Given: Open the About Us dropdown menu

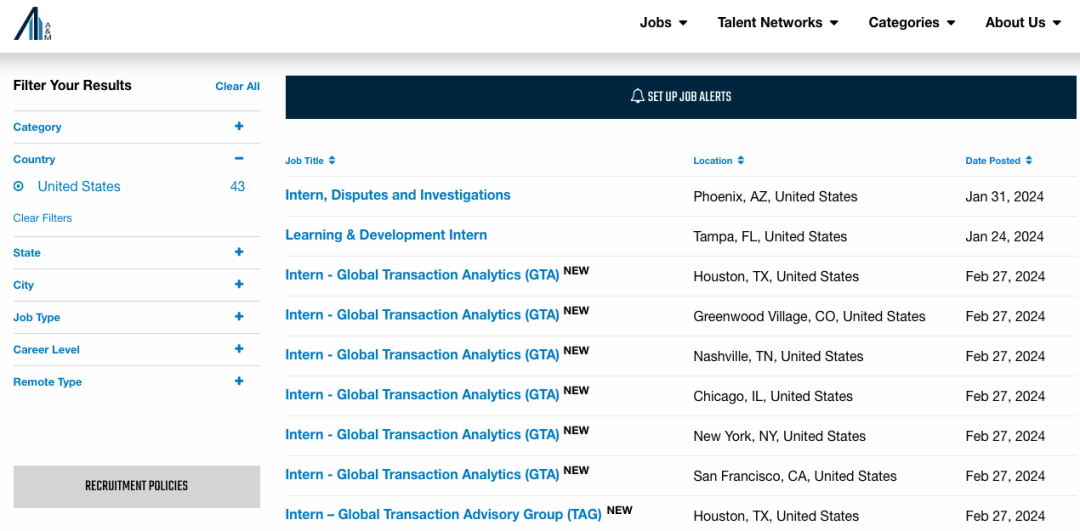Looking at the screenshot, I should pyautogui.click(x=1022, y=23).
